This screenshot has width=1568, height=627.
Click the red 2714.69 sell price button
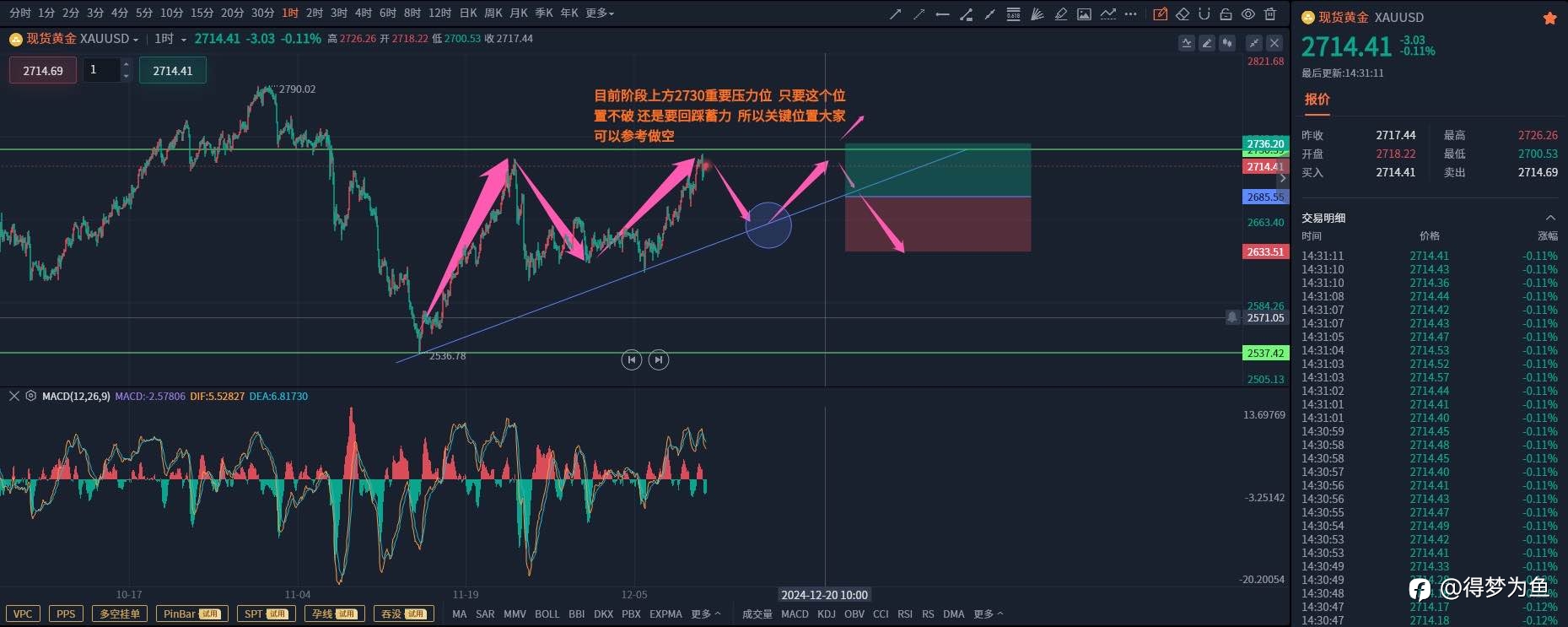coord(43,71)
